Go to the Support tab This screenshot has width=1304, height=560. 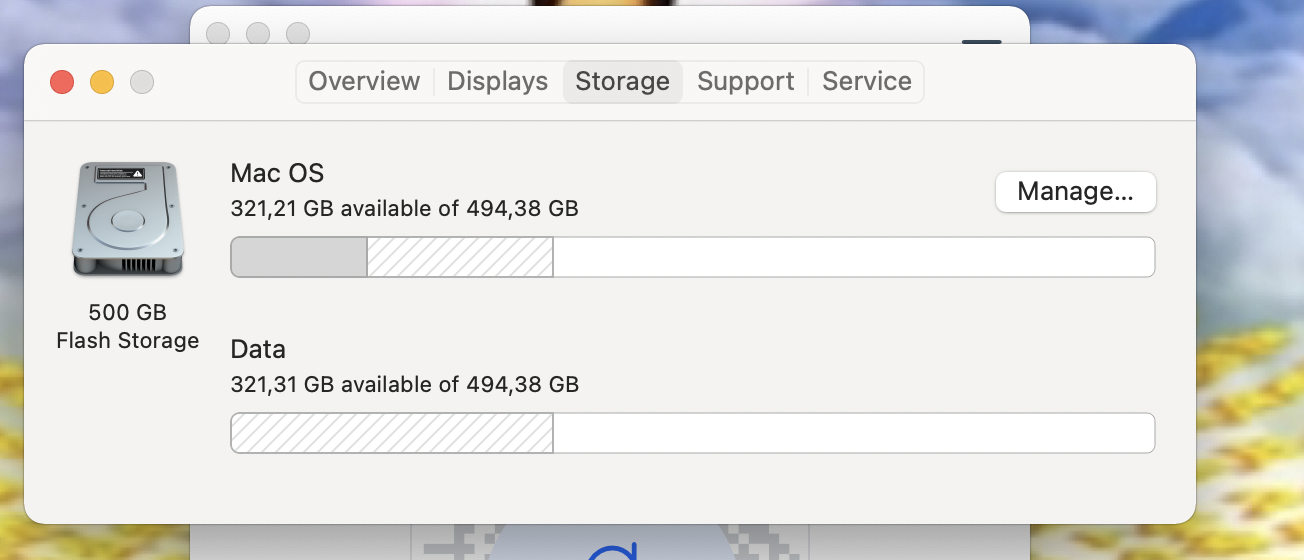point(745,82)
